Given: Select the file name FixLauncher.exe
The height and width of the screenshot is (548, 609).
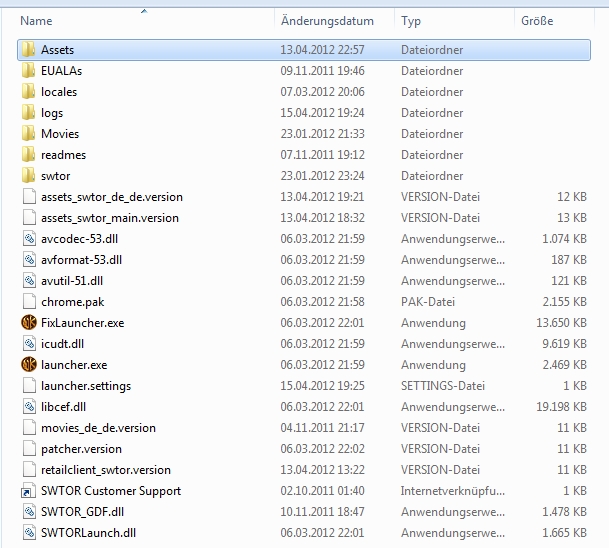Looking at the screenshot, I should pyautogui.click(x=83, y=323).
